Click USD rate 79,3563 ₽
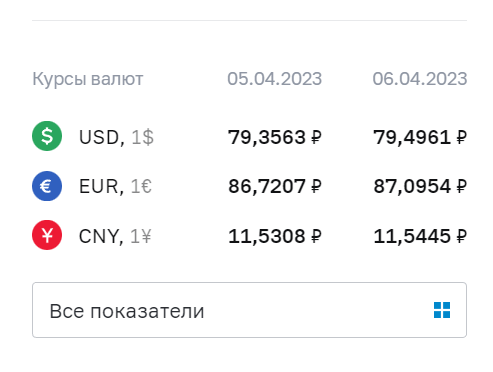This screenshot has width=493, height=372. [275, 137]
